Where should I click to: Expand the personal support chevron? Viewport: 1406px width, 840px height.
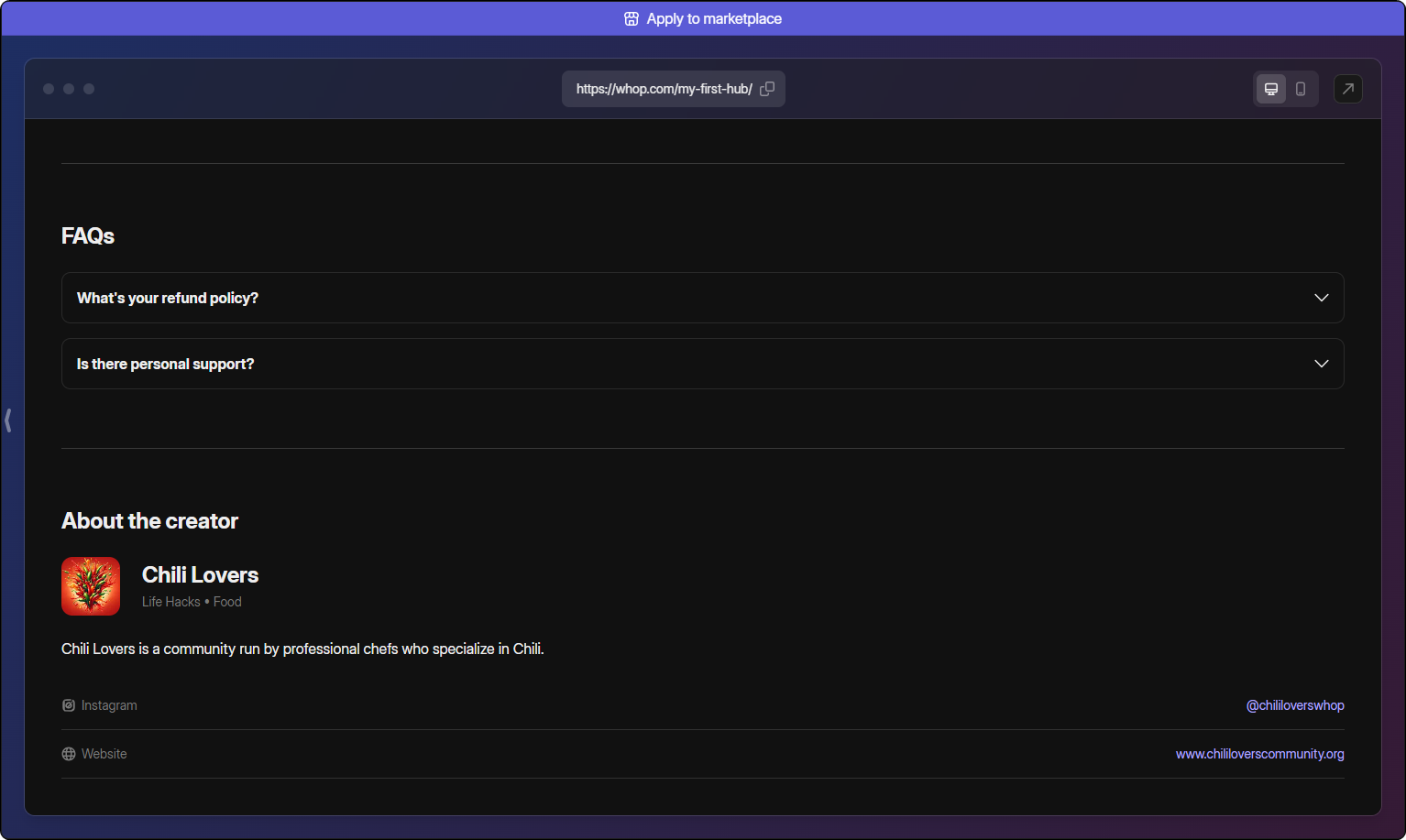pos(1321,364)
